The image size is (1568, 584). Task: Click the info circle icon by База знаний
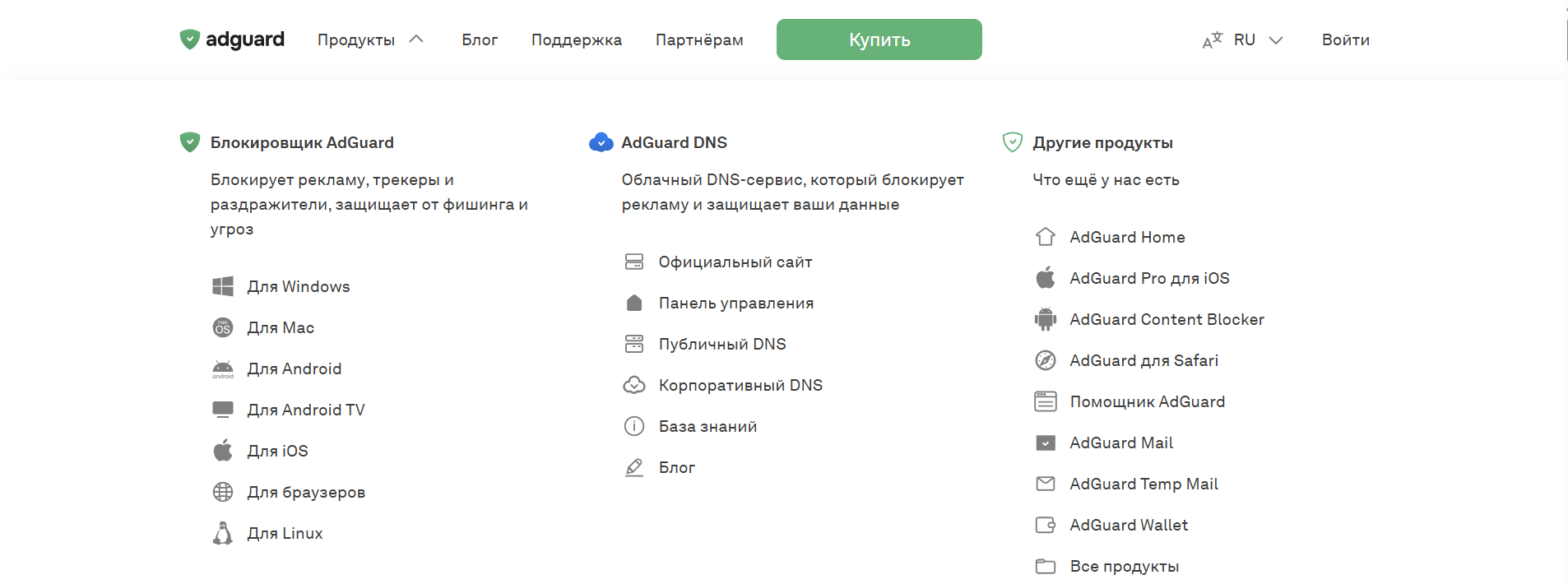[634, 426]
